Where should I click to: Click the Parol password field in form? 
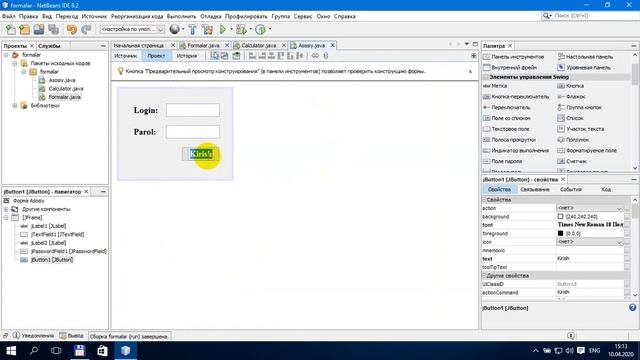coord(193,131)
